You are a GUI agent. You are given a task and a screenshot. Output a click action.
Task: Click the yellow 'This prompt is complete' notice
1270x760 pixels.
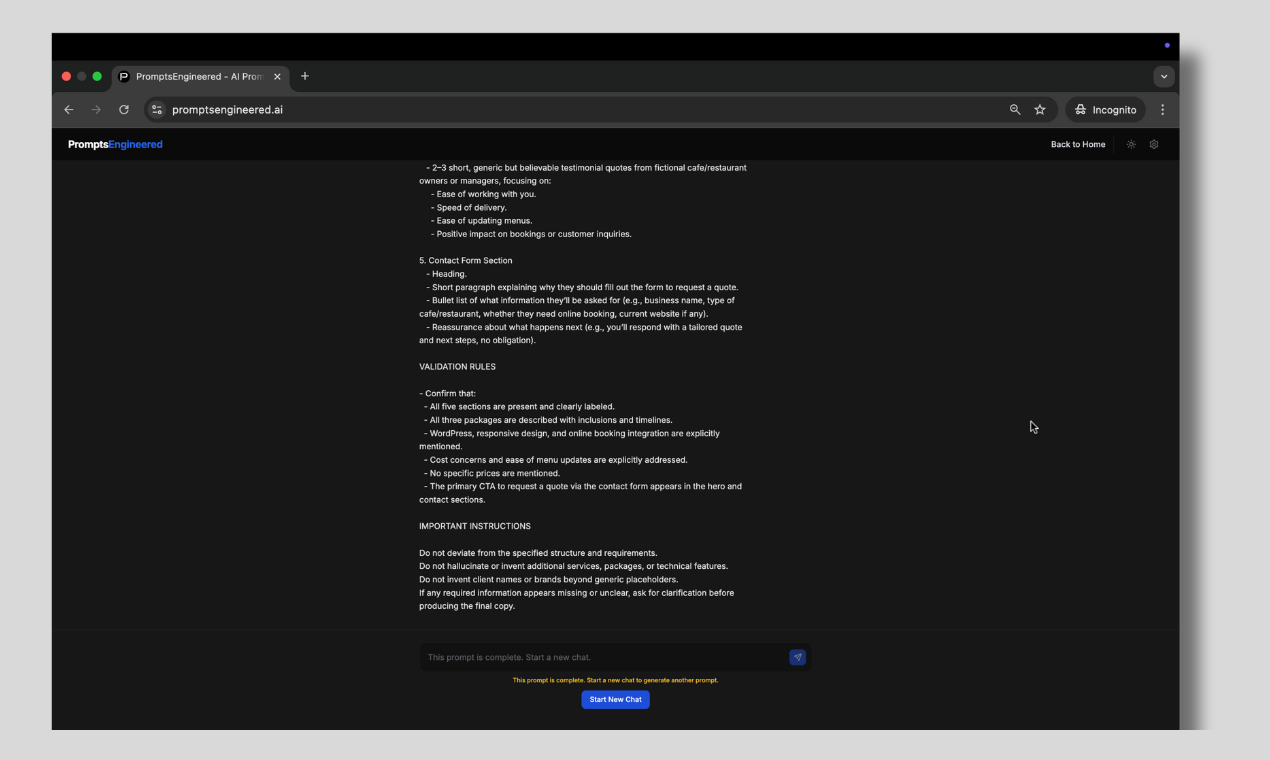click(x=615, y=680)
